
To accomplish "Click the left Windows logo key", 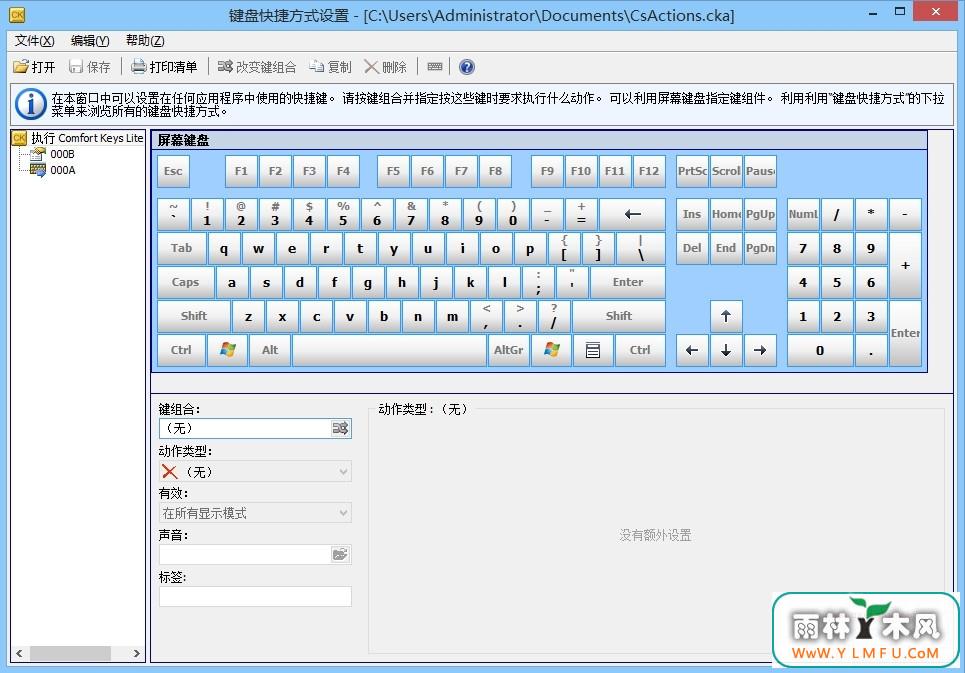I will pyautogui.click(x=228, y=350).
